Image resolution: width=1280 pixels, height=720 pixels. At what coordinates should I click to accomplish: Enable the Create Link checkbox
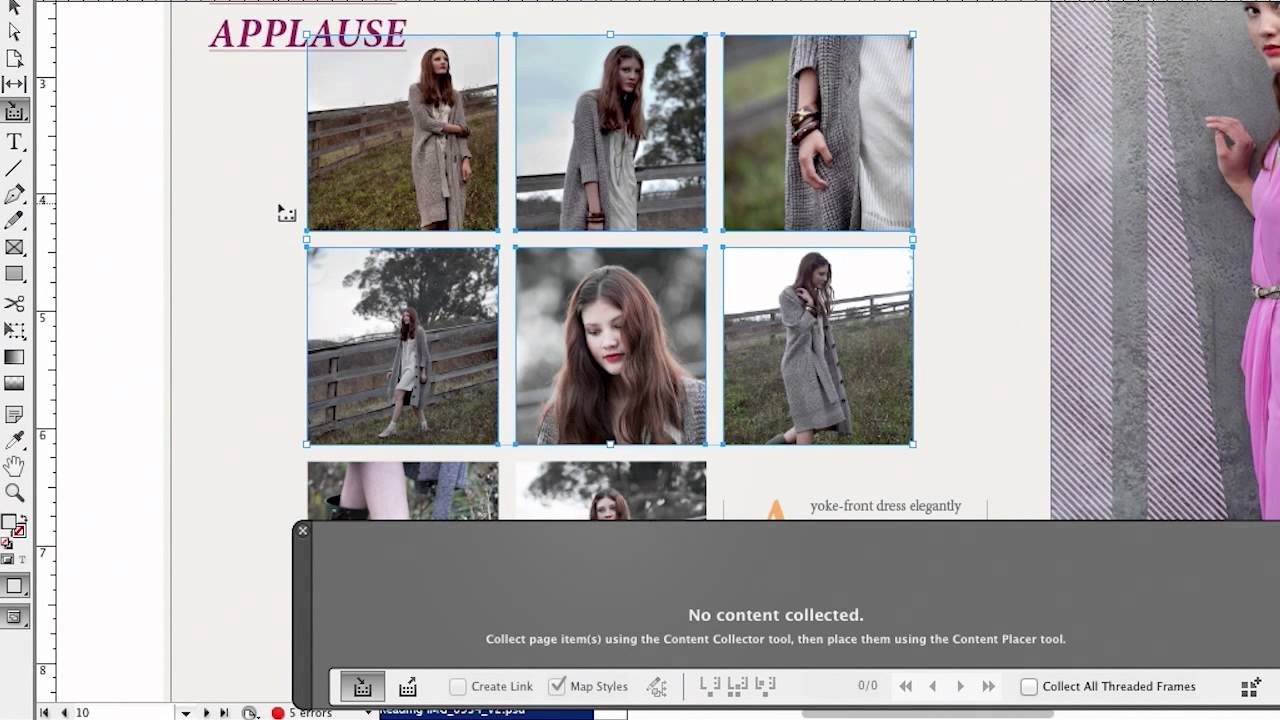tap(458, 687)
